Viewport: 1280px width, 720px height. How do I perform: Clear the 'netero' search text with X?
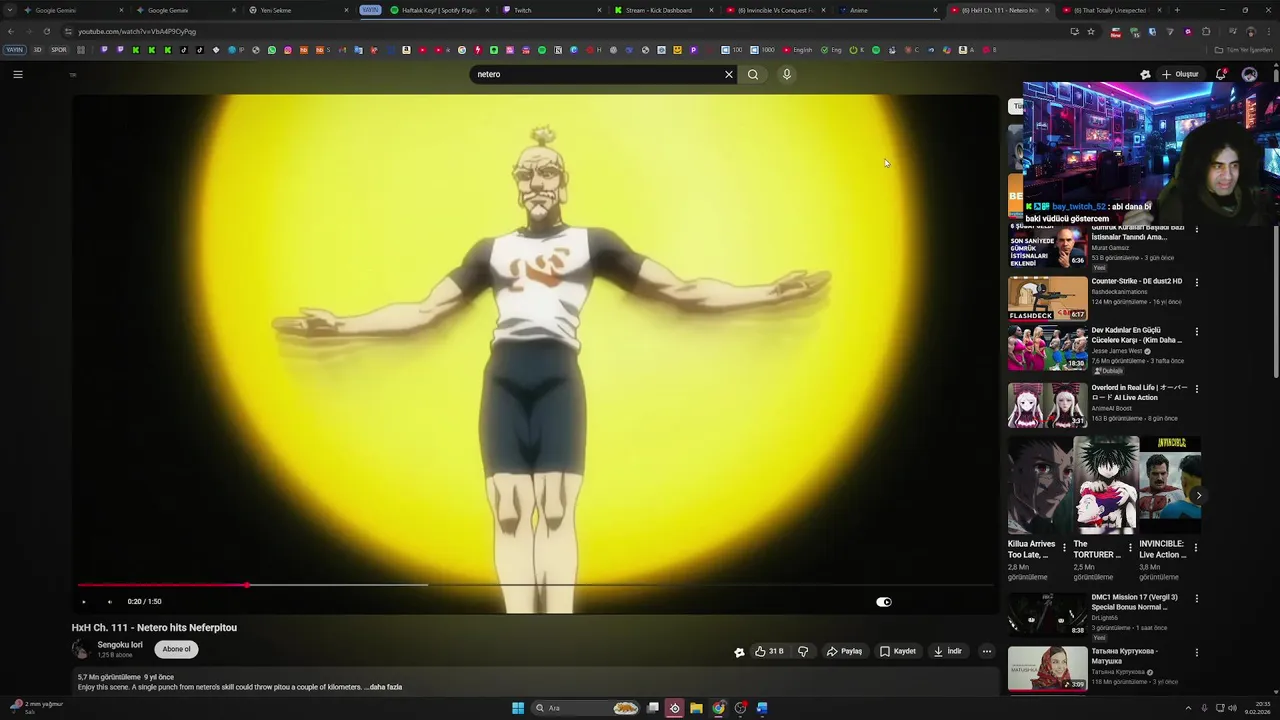[x=729, y=74]
